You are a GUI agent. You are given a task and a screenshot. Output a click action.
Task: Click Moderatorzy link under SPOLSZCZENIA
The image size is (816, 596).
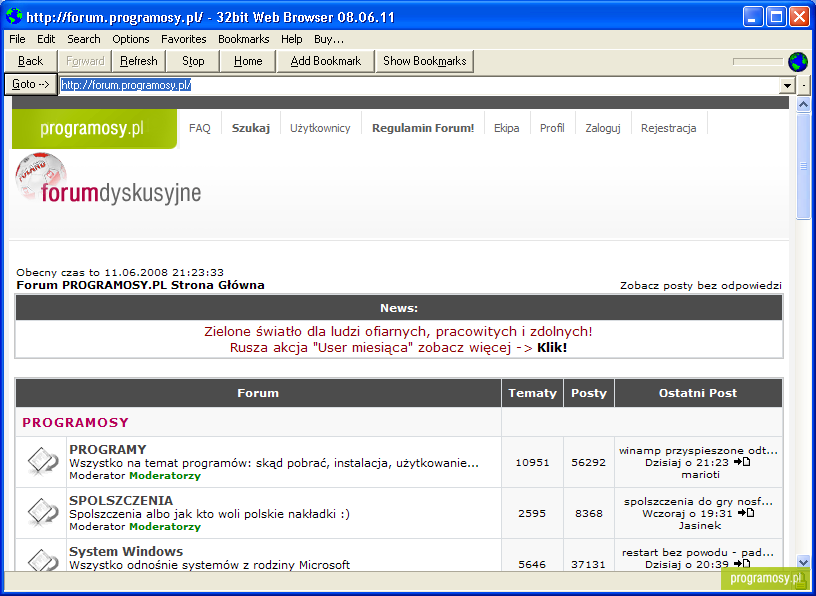click(x=165, y=527)
